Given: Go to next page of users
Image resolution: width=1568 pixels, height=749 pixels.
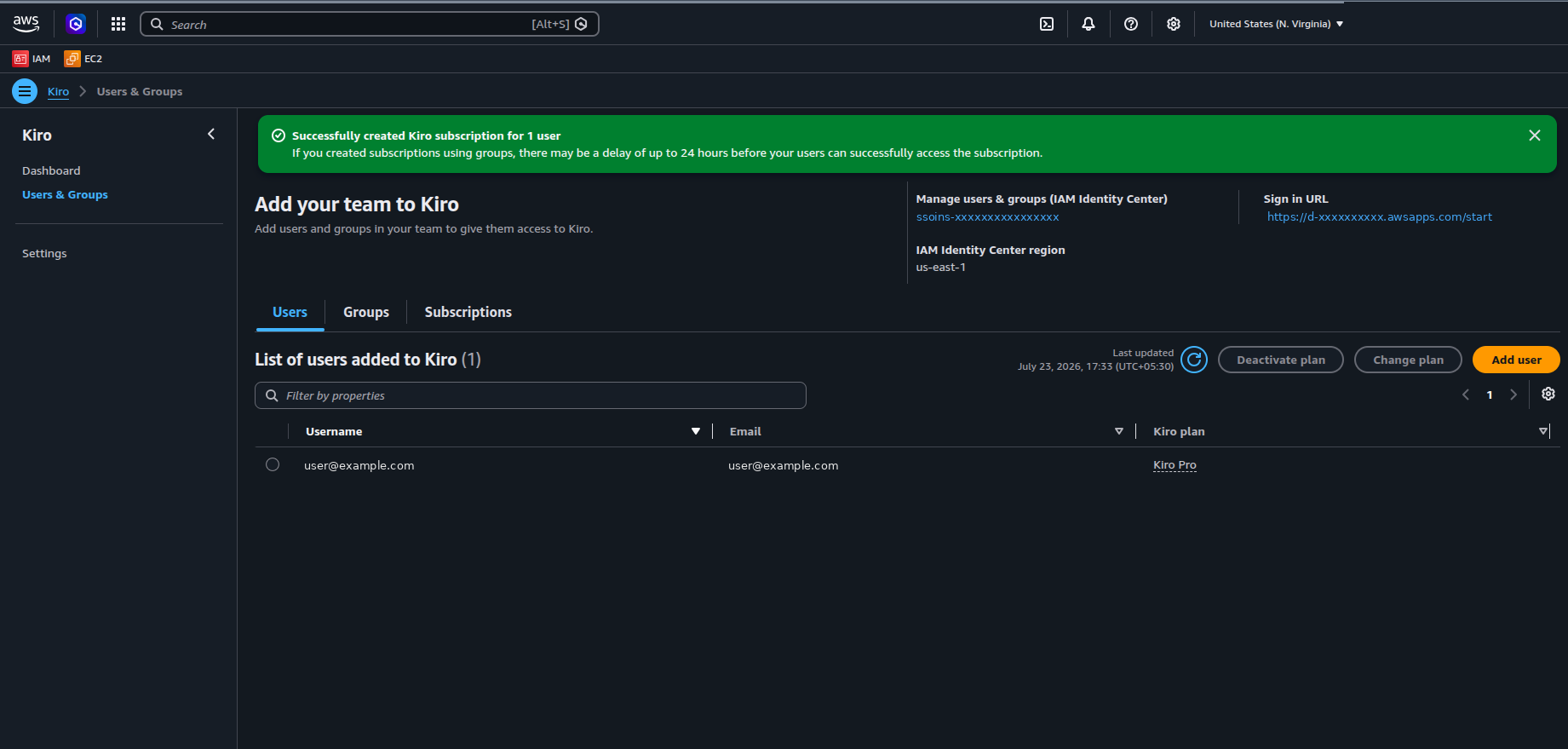Looking at the screenshot, I should (1513, 395).
